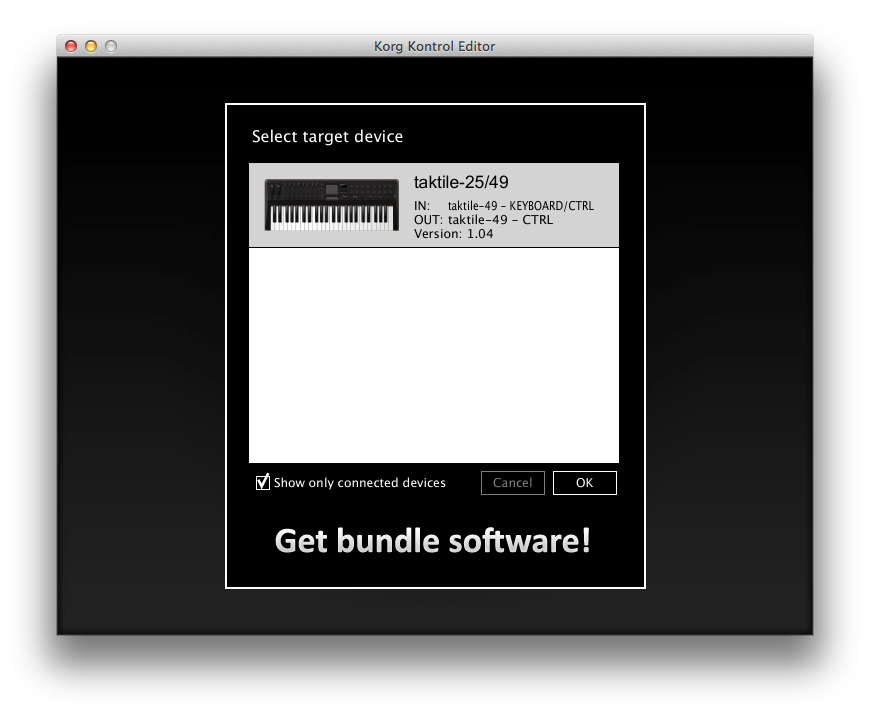Click the IN: taktile-49 - KEYBOARD/CTRL line

click(x=504, y=206)
